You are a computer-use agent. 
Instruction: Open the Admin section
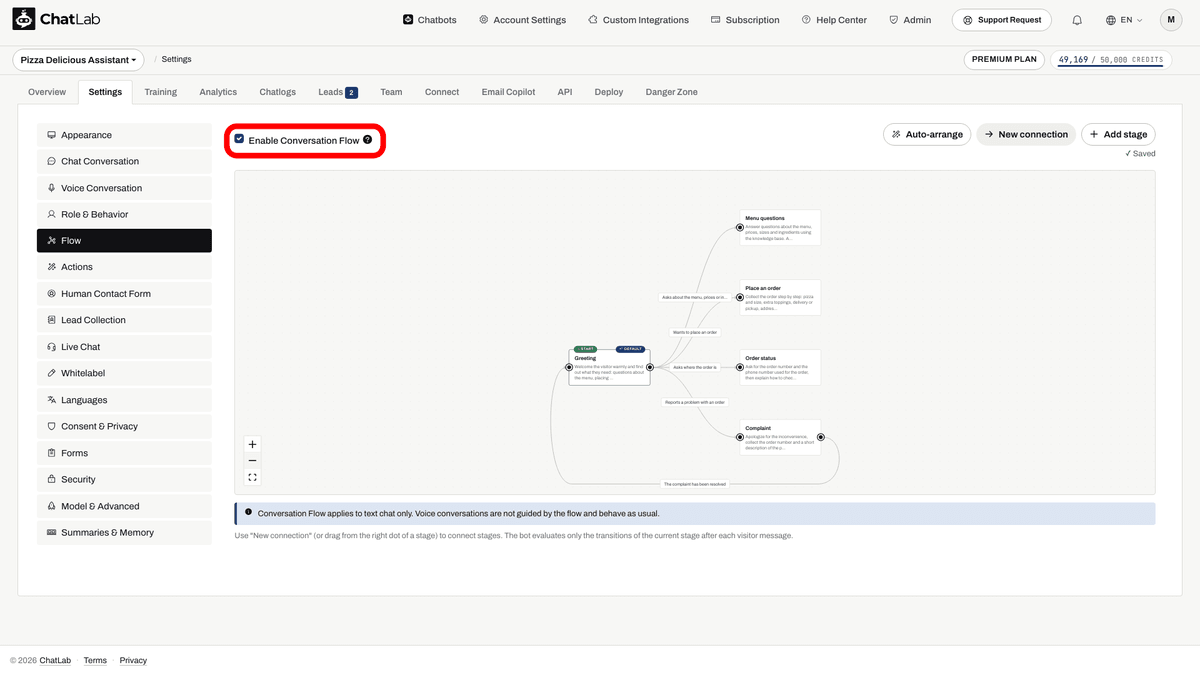910,20
